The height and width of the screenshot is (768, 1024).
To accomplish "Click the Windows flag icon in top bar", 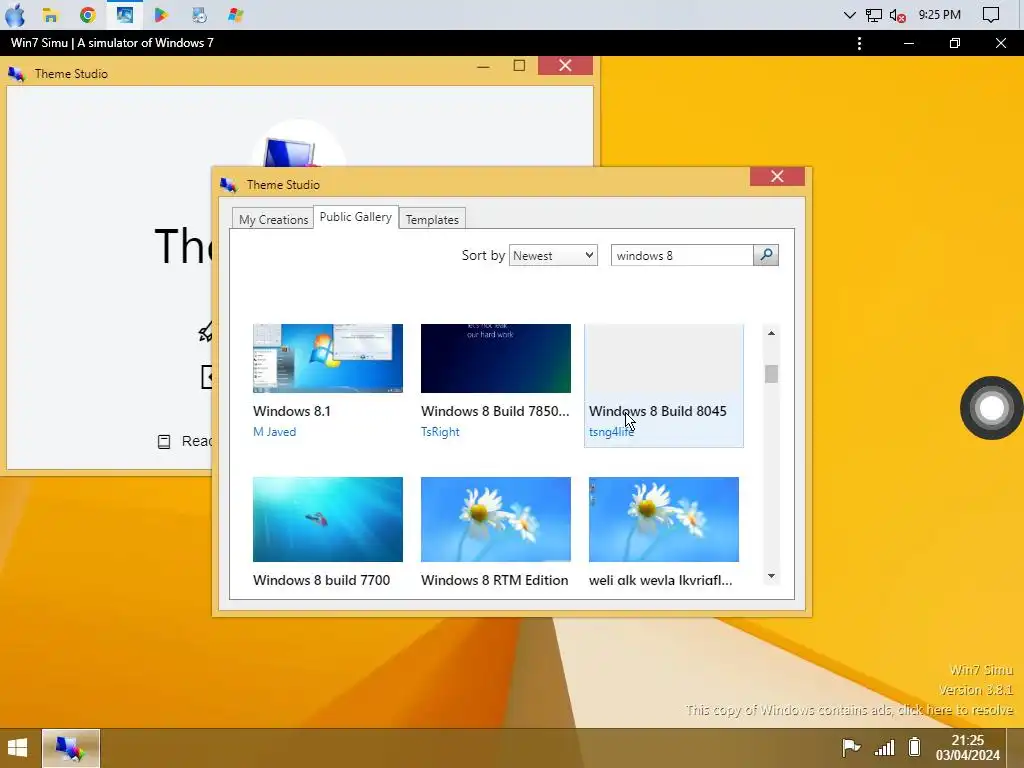I will 236,15.
